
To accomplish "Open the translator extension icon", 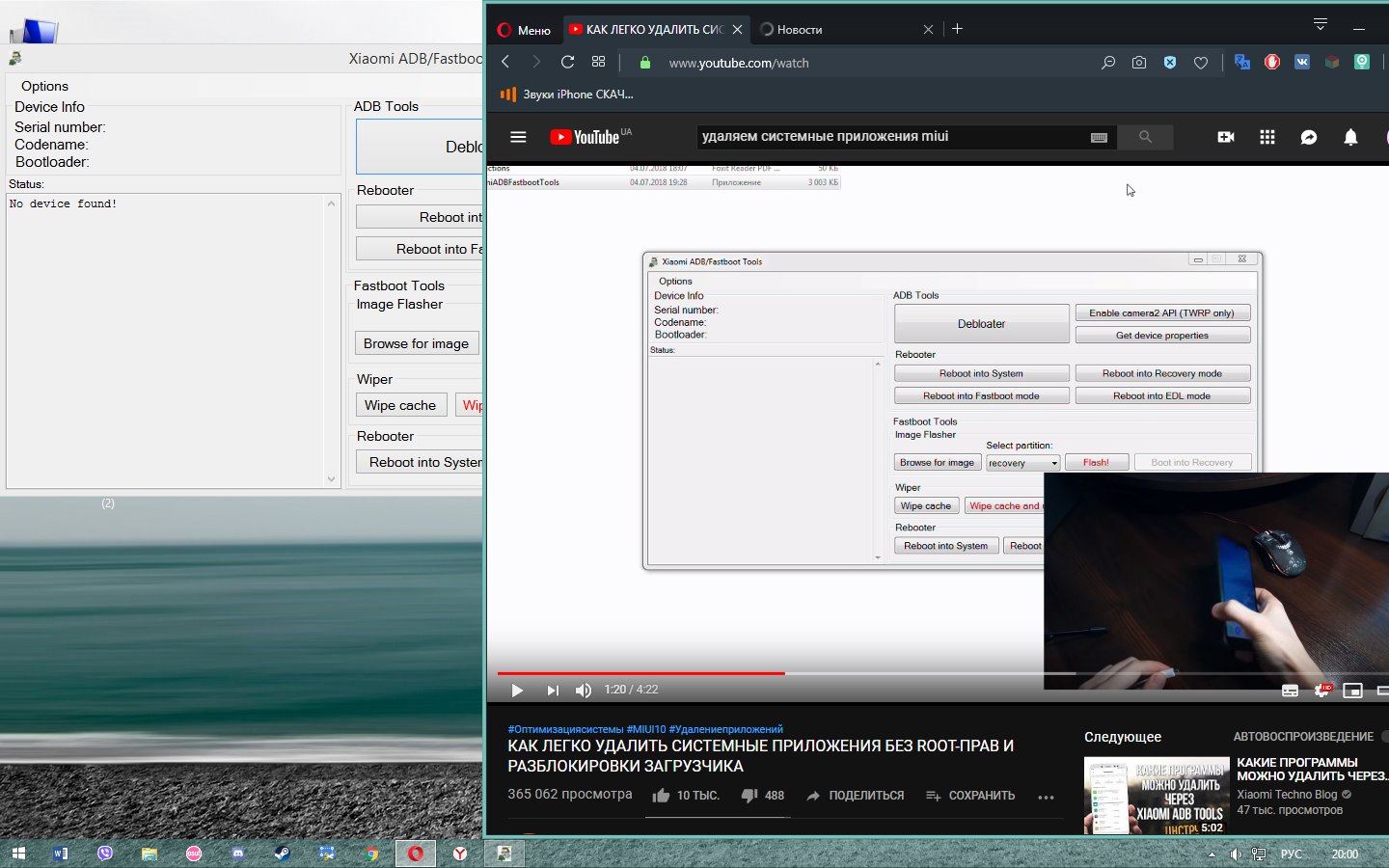I will coord(1242,62).
